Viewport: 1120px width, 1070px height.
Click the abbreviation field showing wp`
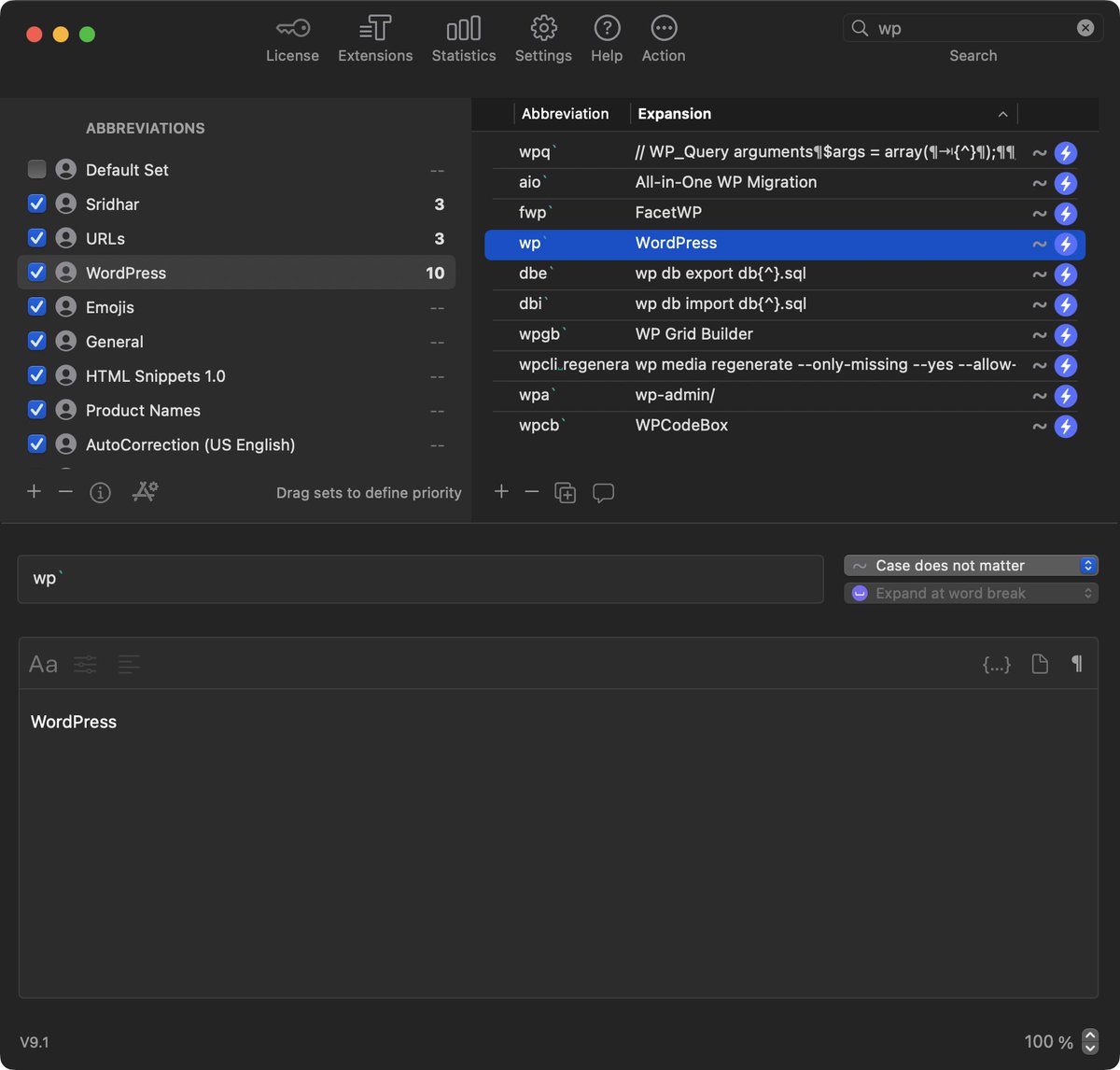(421, 579)
